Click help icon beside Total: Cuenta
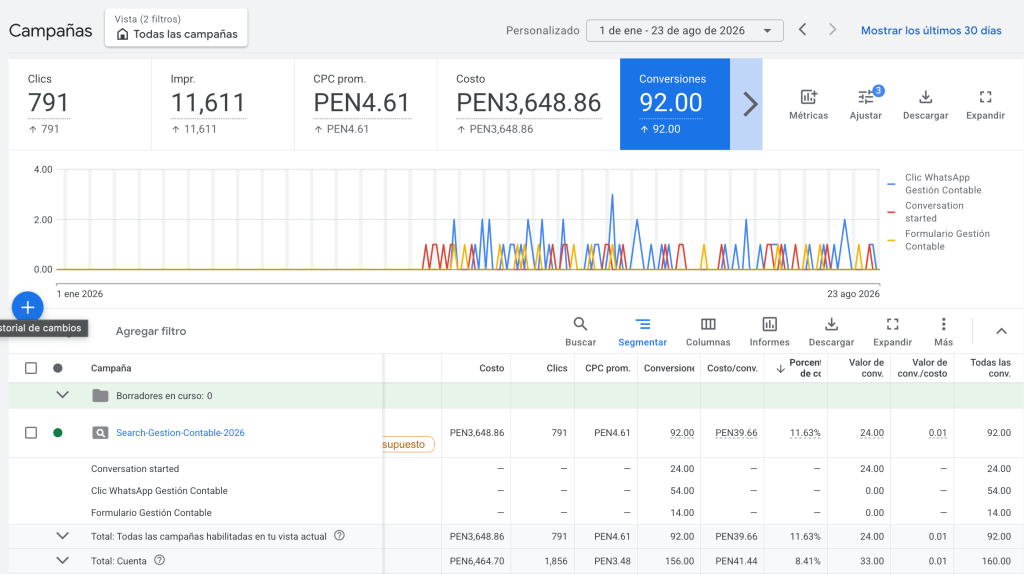The image size is (1024, 574). click(159, 560)
